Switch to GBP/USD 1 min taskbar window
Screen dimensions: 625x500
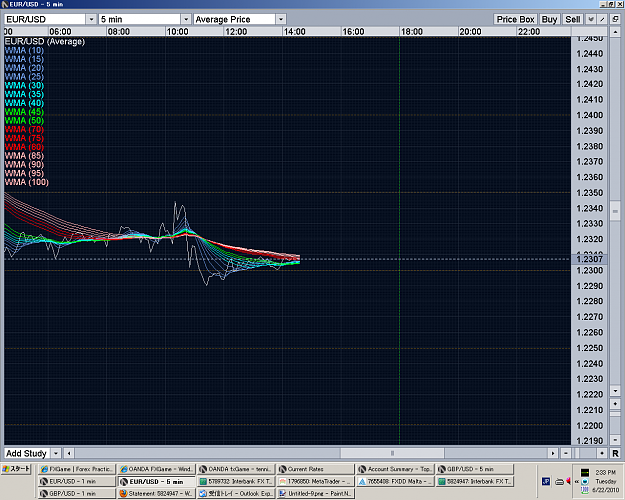[77, 493]
